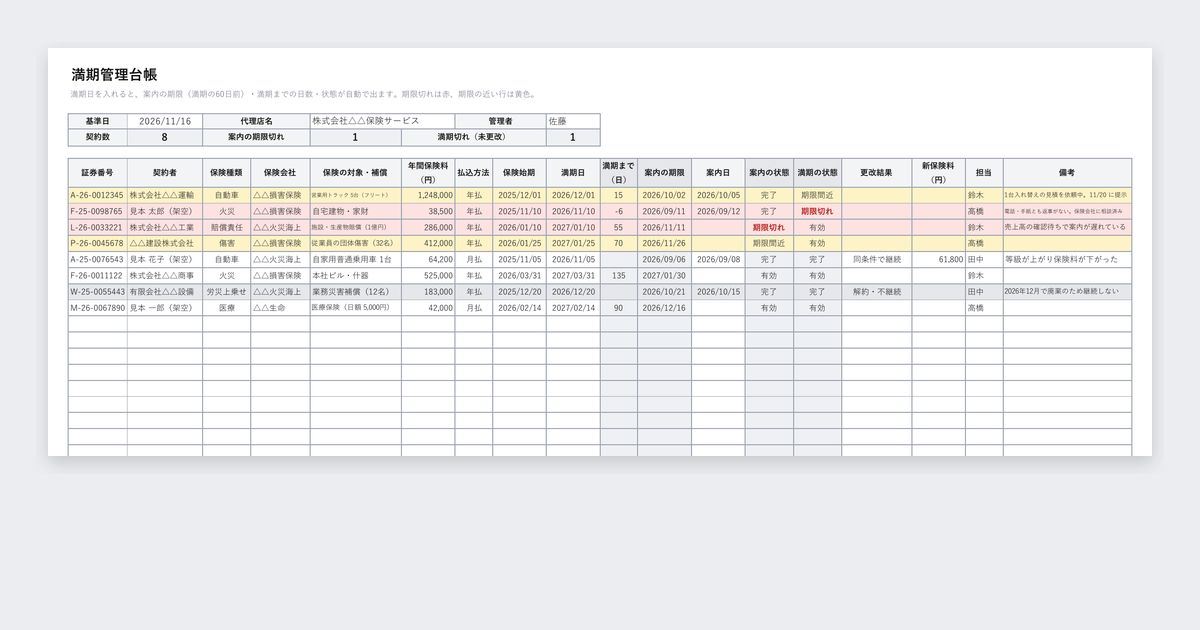
Task: Click renewal result 解約・不継続
Action: click(877, 292)
